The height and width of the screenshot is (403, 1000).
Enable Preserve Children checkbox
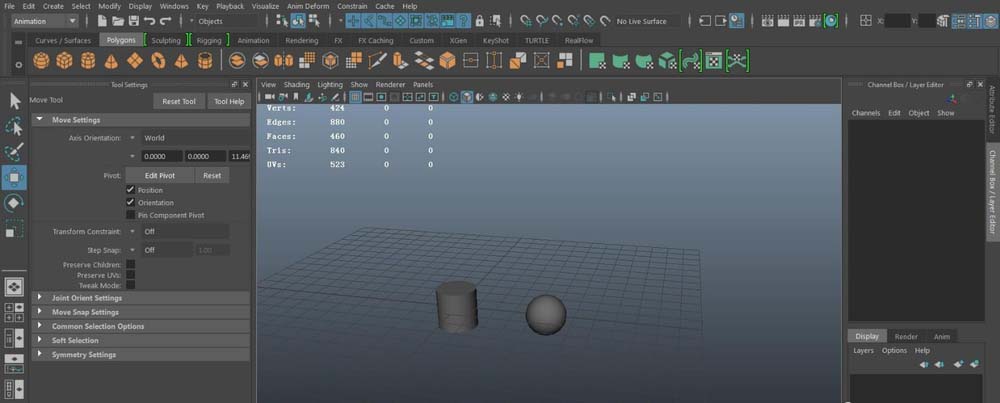pos(131,264)
